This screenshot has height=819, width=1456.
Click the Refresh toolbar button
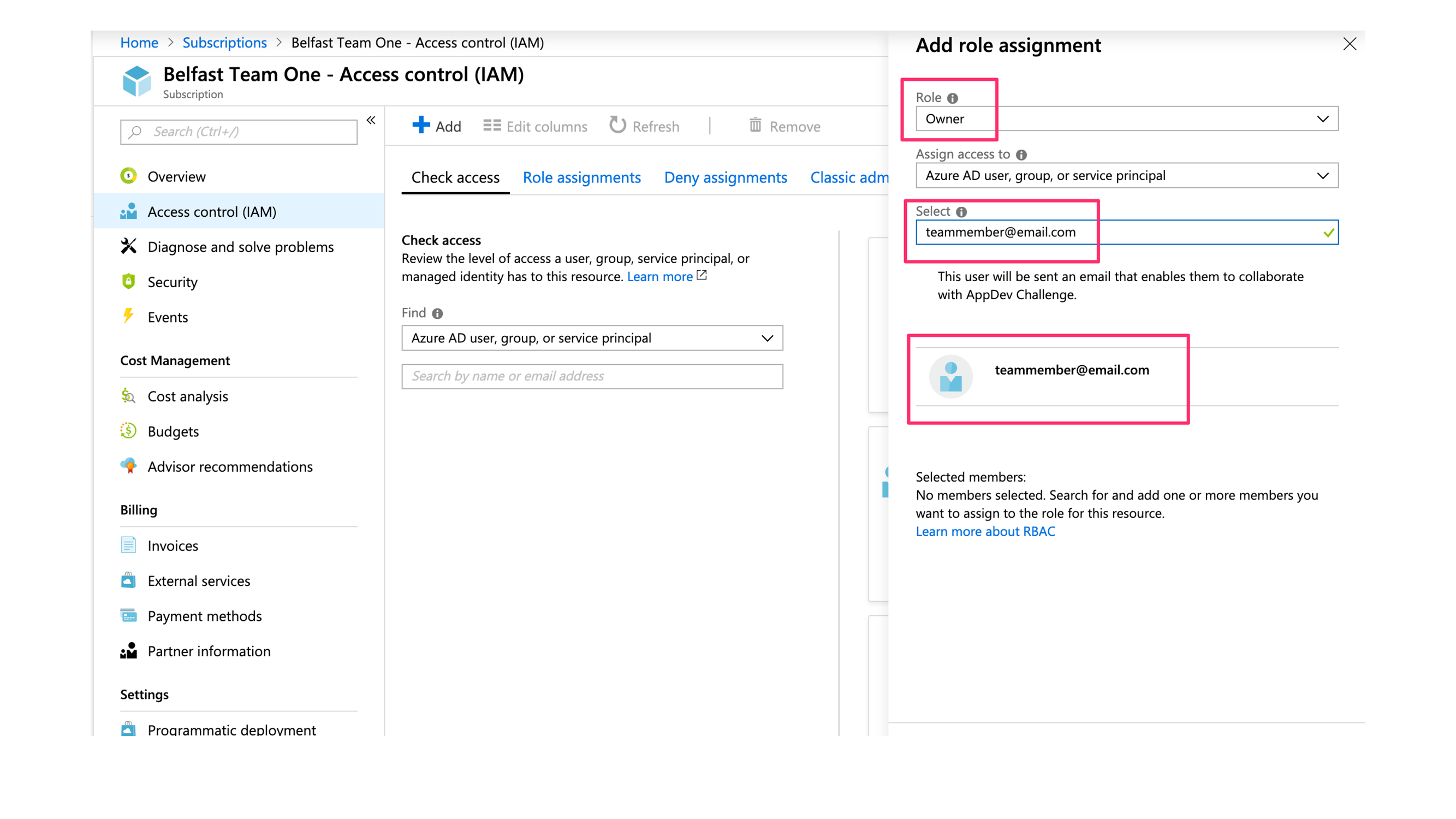[644, 126]
